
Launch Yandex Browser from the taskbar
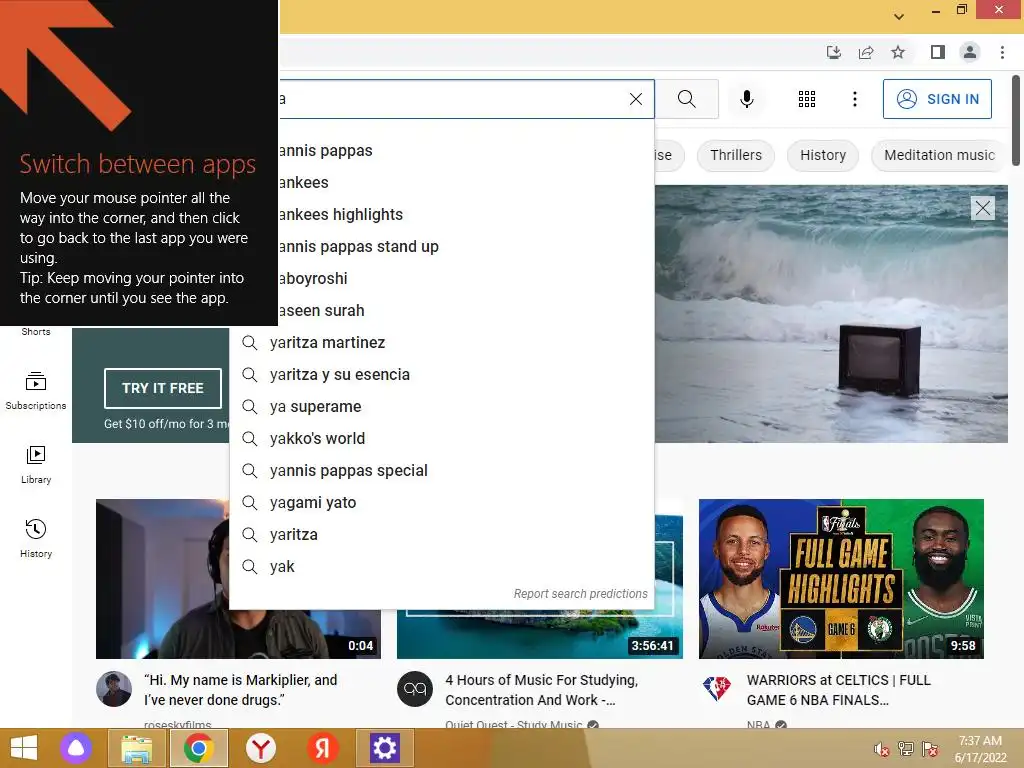coord(261,748)
